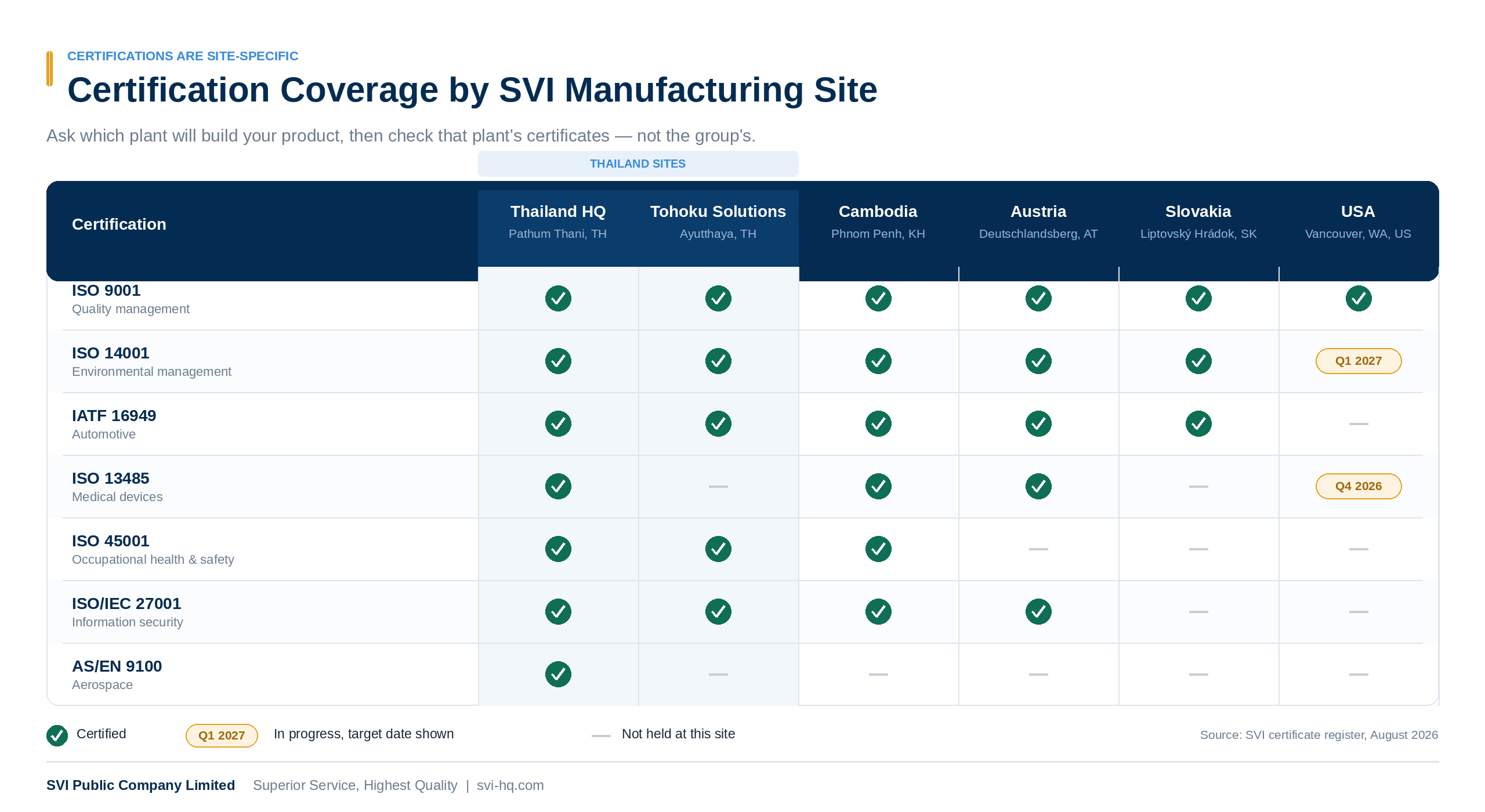Click the ISO 45001 checkmark for Thailand HQ
The image size is (1485, 812).
(558, 549)
